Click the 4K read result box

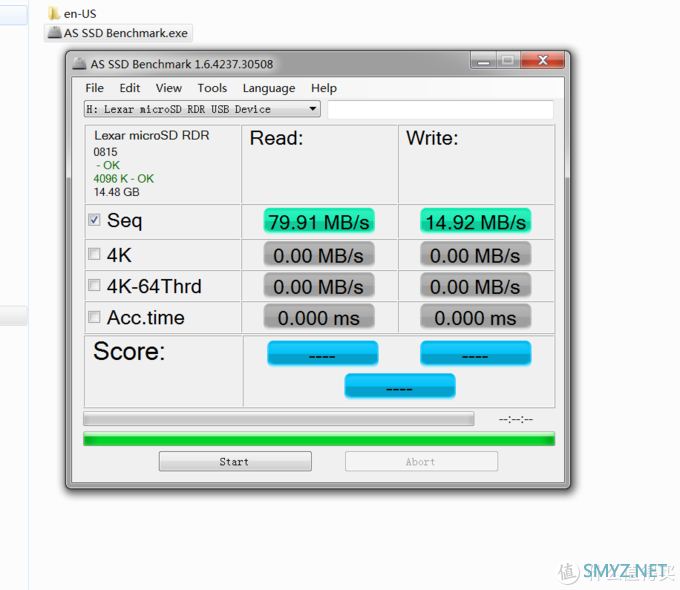(x=319, y=255)
